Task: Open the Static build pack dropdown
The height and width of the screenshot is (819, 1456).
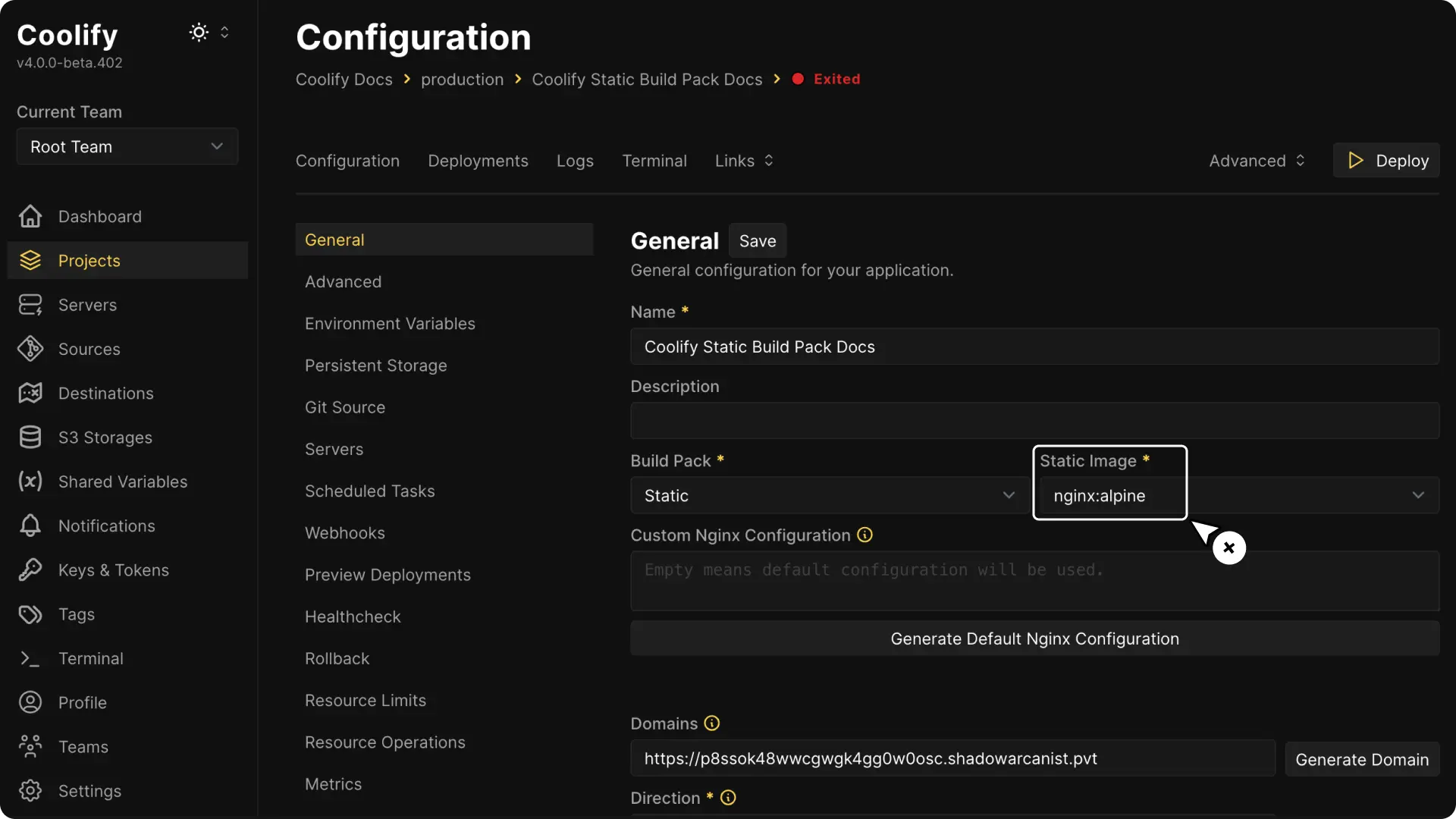Action: point(828,495)
